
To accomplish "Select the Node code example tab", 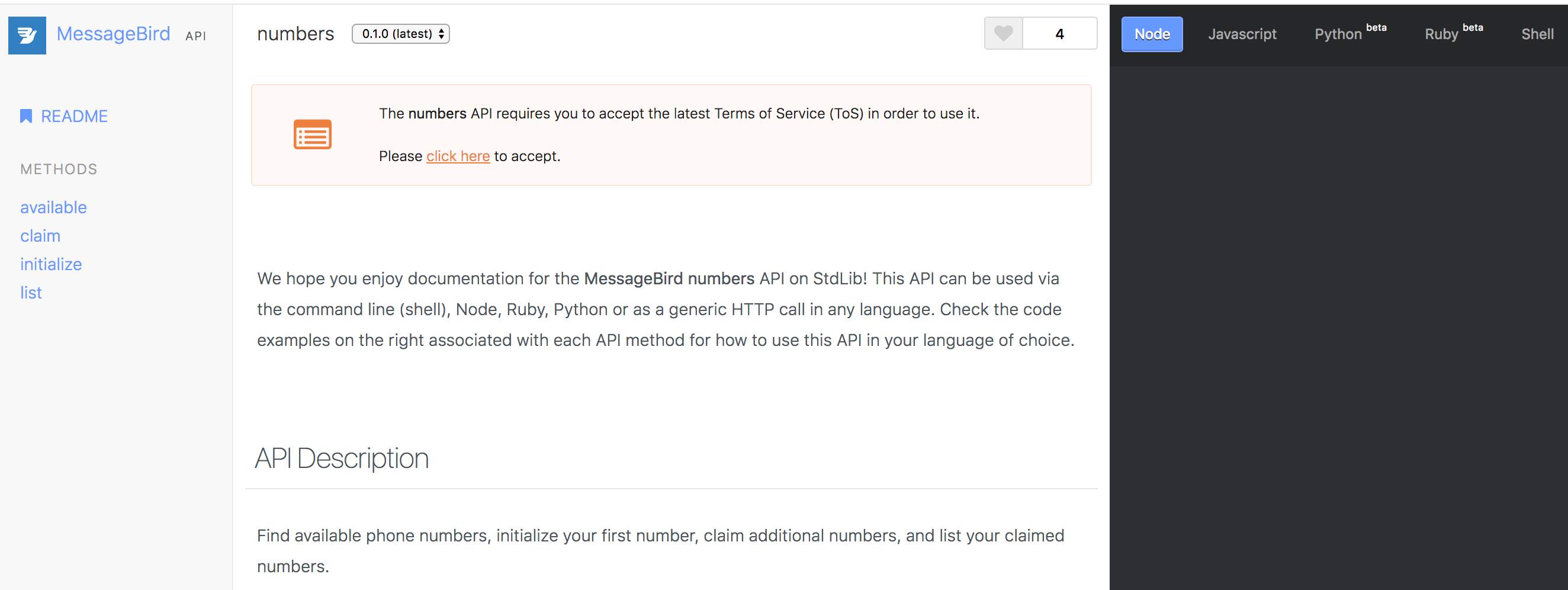I will coord(1151,34).
